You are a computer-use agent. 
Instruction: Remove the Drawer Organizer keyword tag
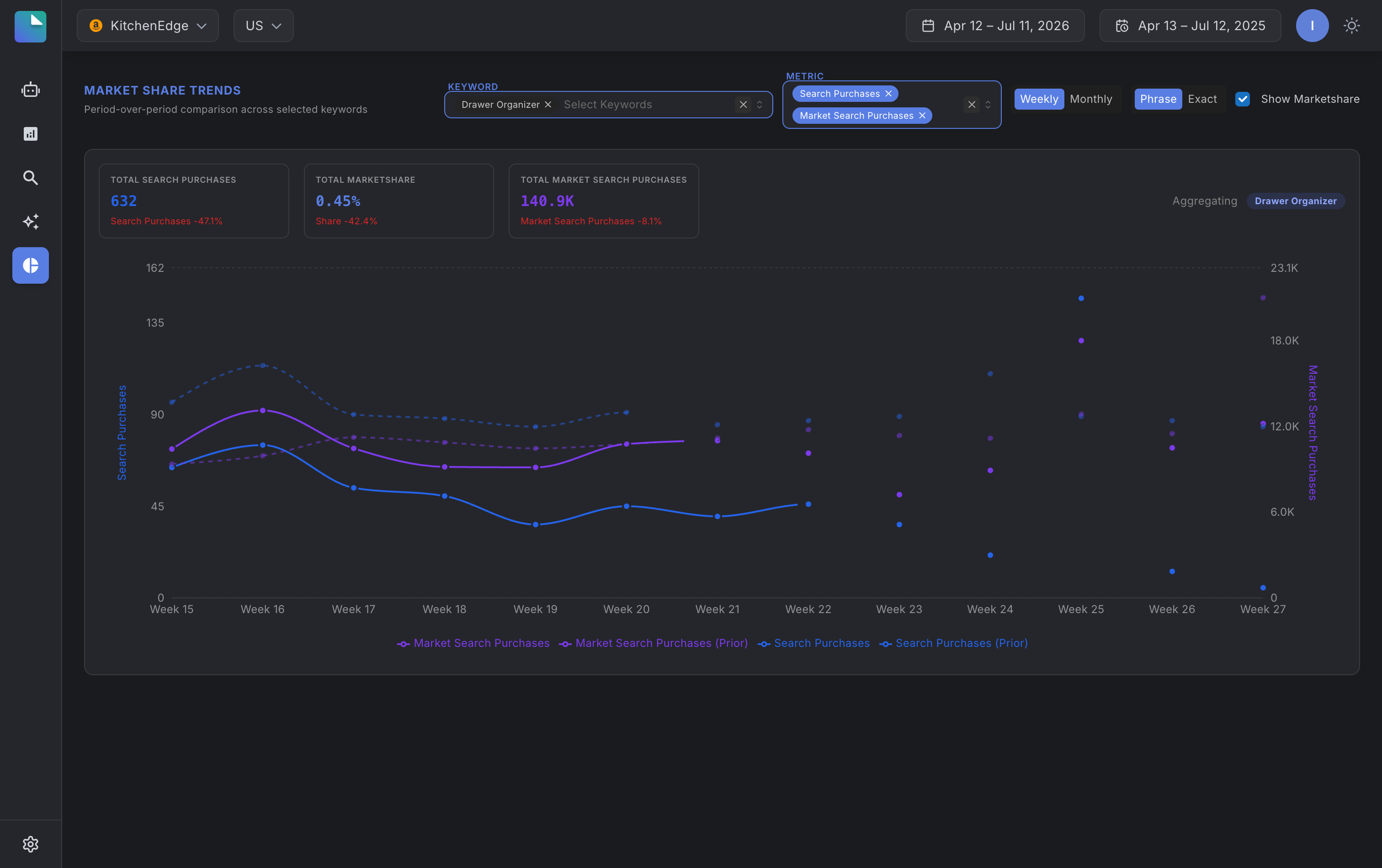pyautogui.click(x=548, y=105)
